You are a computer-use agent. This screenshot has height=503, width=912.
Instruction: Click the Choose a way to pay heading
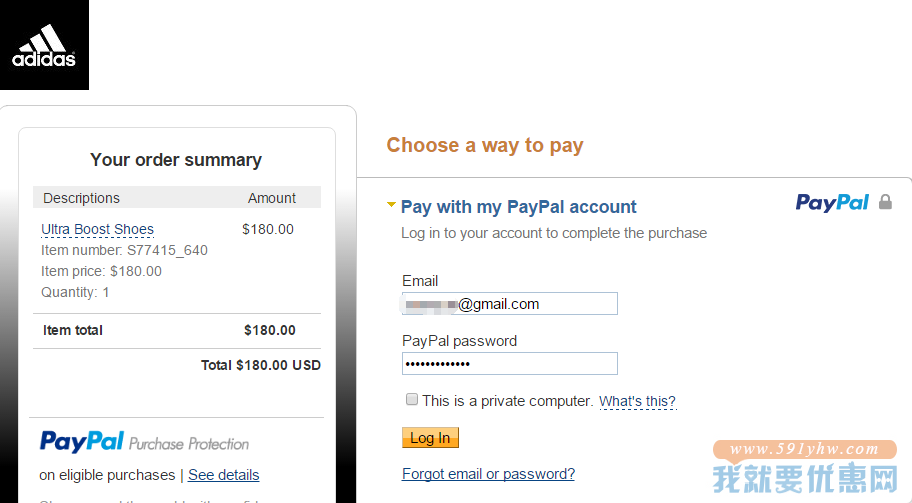(x=484, y=145)
